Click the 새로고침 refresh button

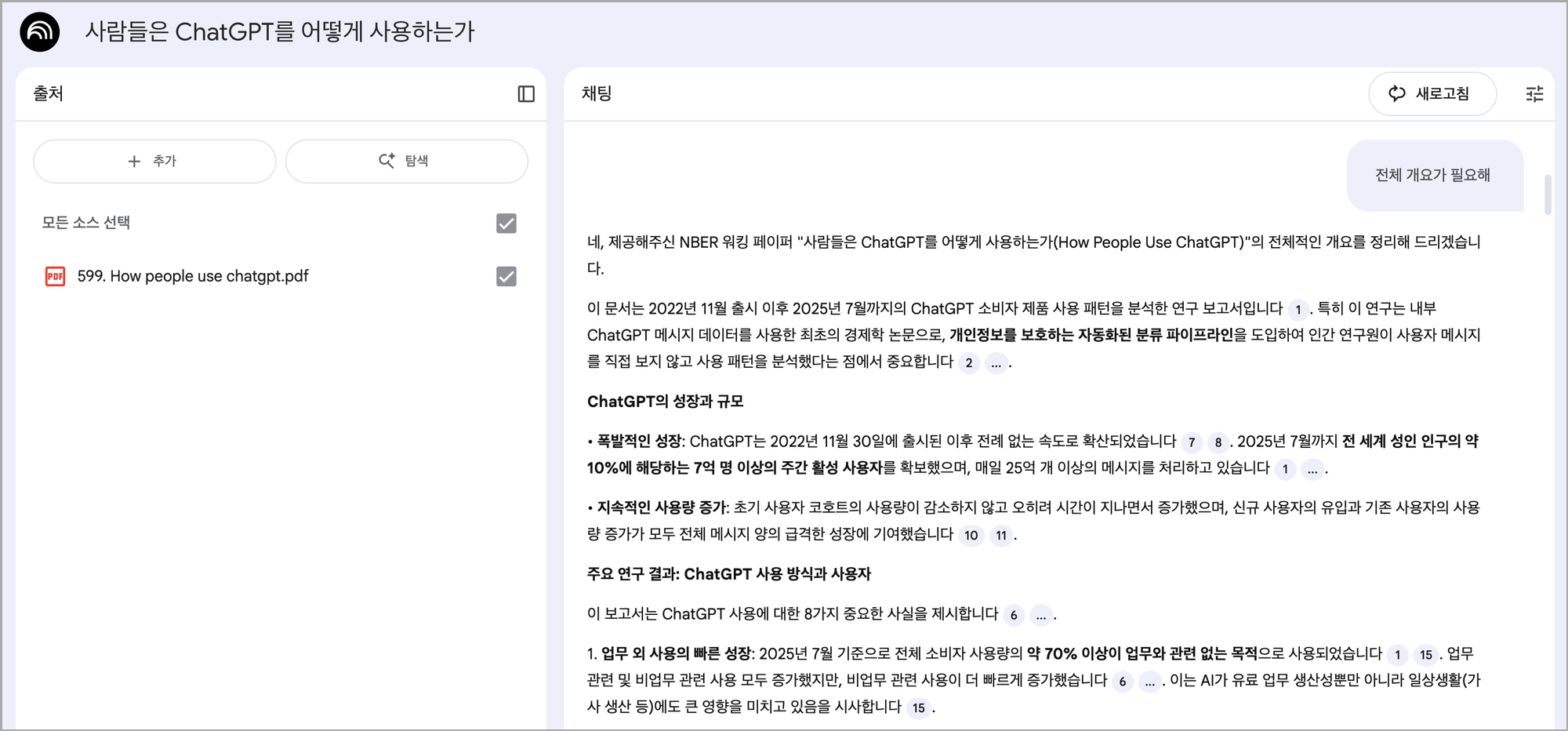click(1432, 94)
